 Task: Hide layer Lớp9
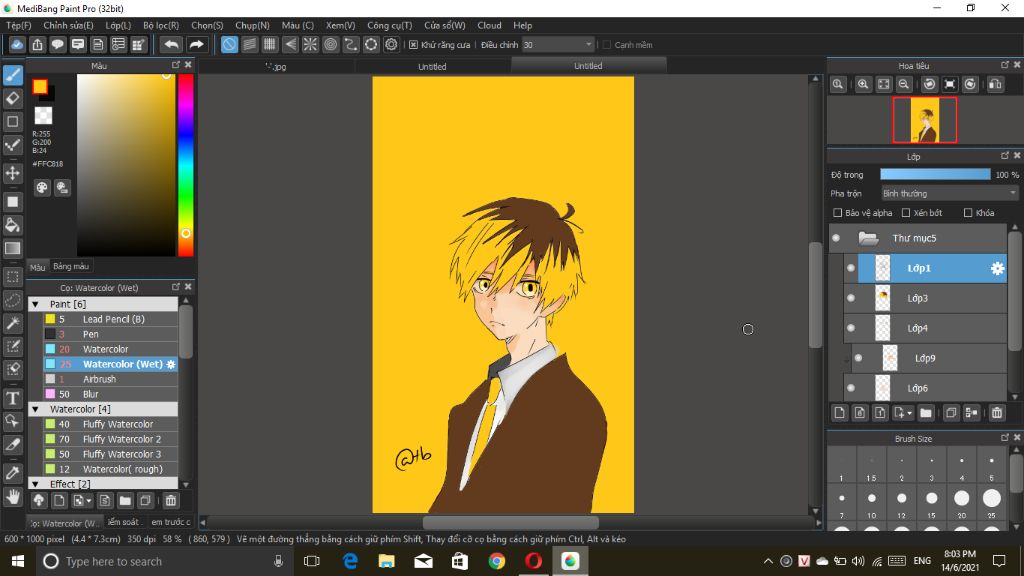click(858, 358)
